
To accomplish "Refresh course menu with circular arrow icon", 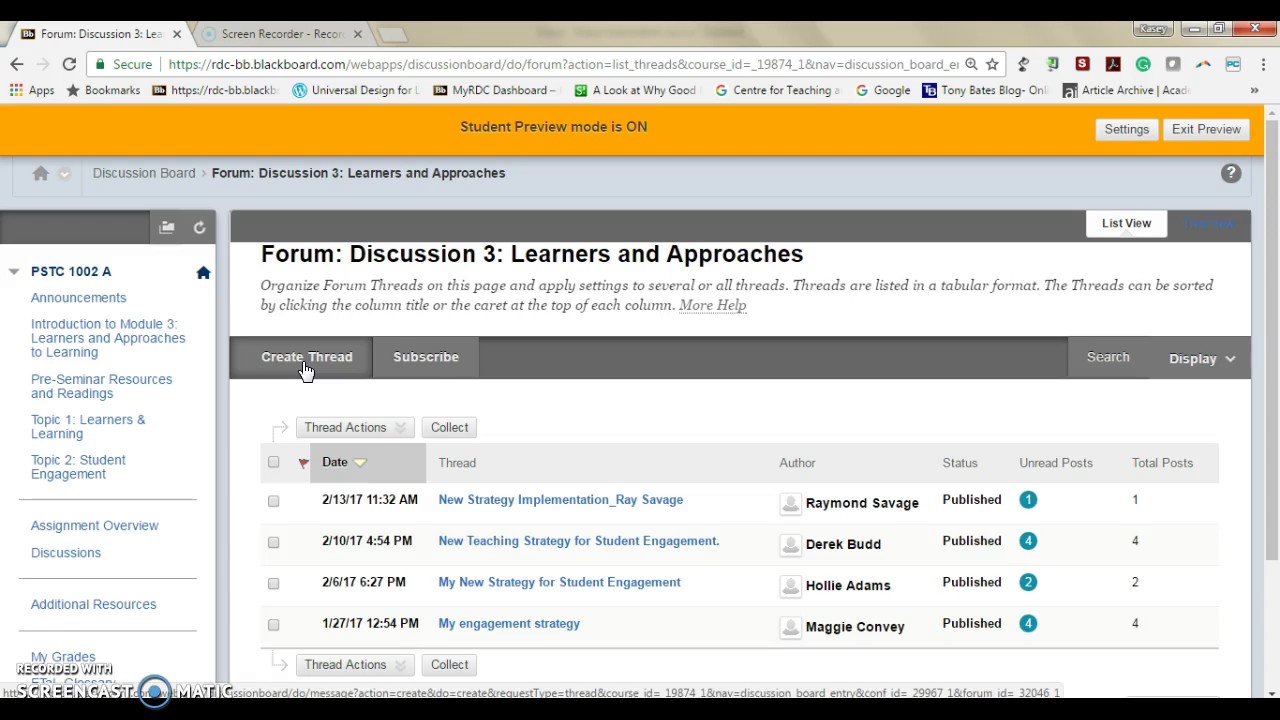I will (199, 228).
